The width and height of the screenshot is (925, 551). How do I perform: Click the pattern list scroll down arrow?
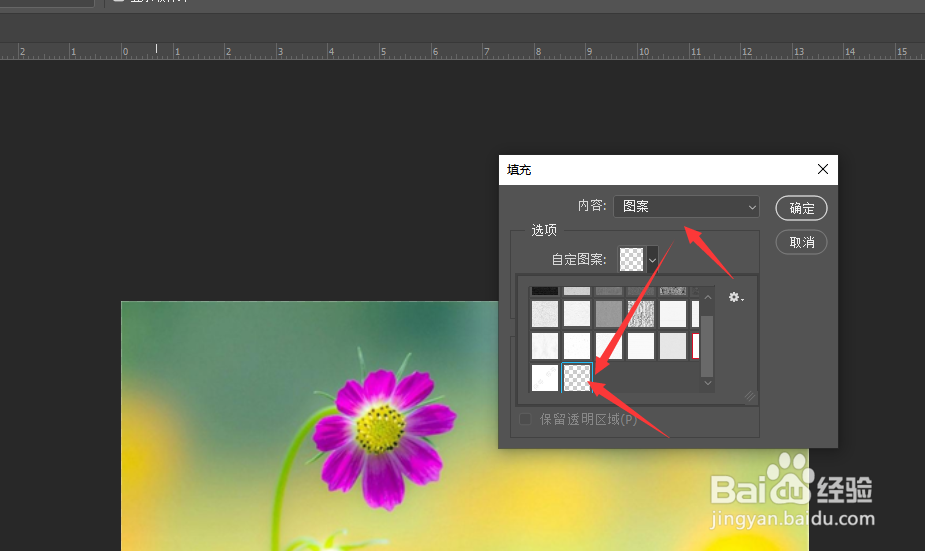tap(707, 383)
